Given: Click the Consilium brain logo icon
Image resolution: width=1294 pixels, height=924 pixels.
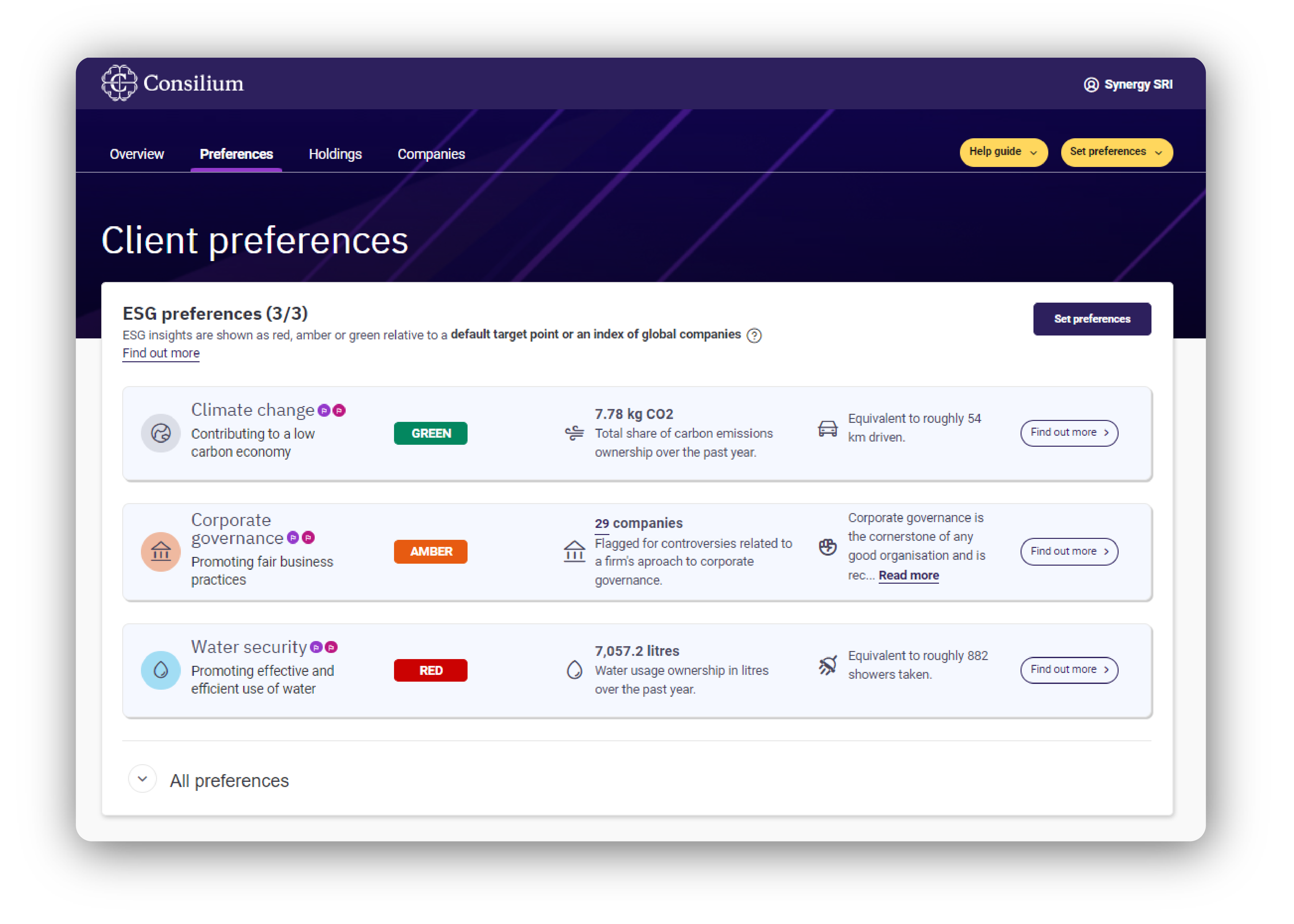Looking at the screenshot, I should 119,83.
